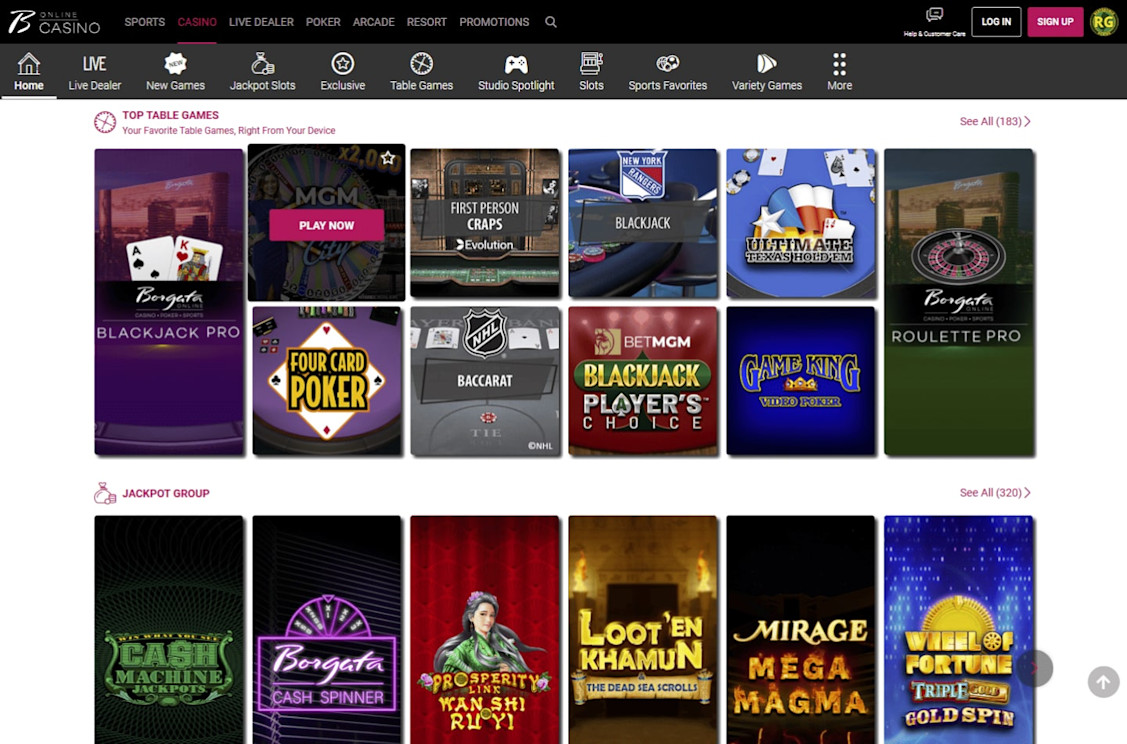Open the Jackpot Slots category icon
This screenshot has width=1127, height=744.
tap(262, 64)
